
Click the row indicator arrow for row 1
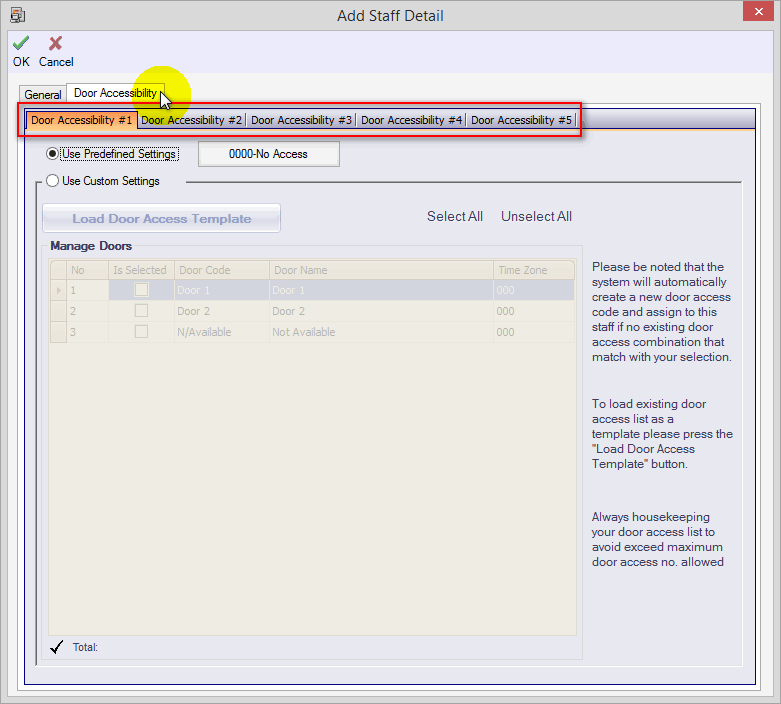58,290
